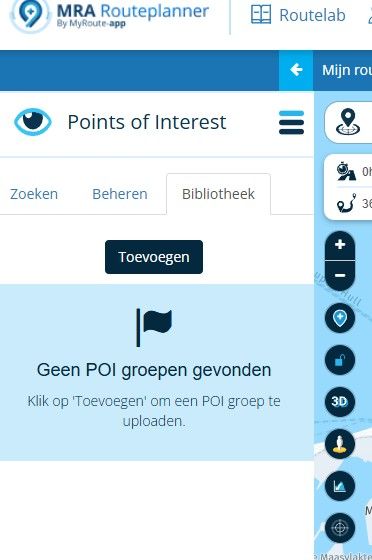Click the Points of Interest eye icon

click(x=33, y=122)
